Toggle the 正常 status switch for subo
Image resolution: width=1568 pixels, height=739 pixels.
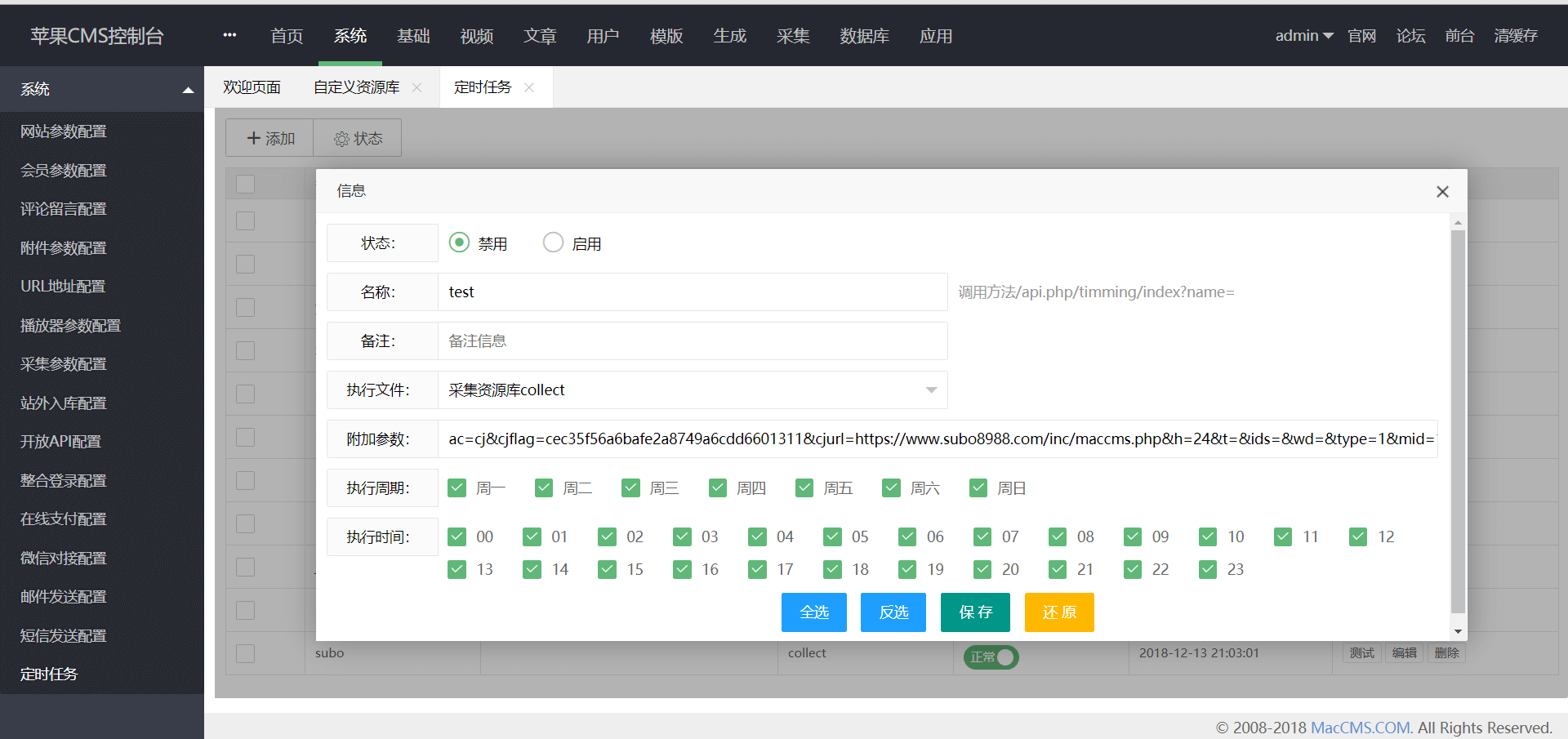click(x=991, y=657)
